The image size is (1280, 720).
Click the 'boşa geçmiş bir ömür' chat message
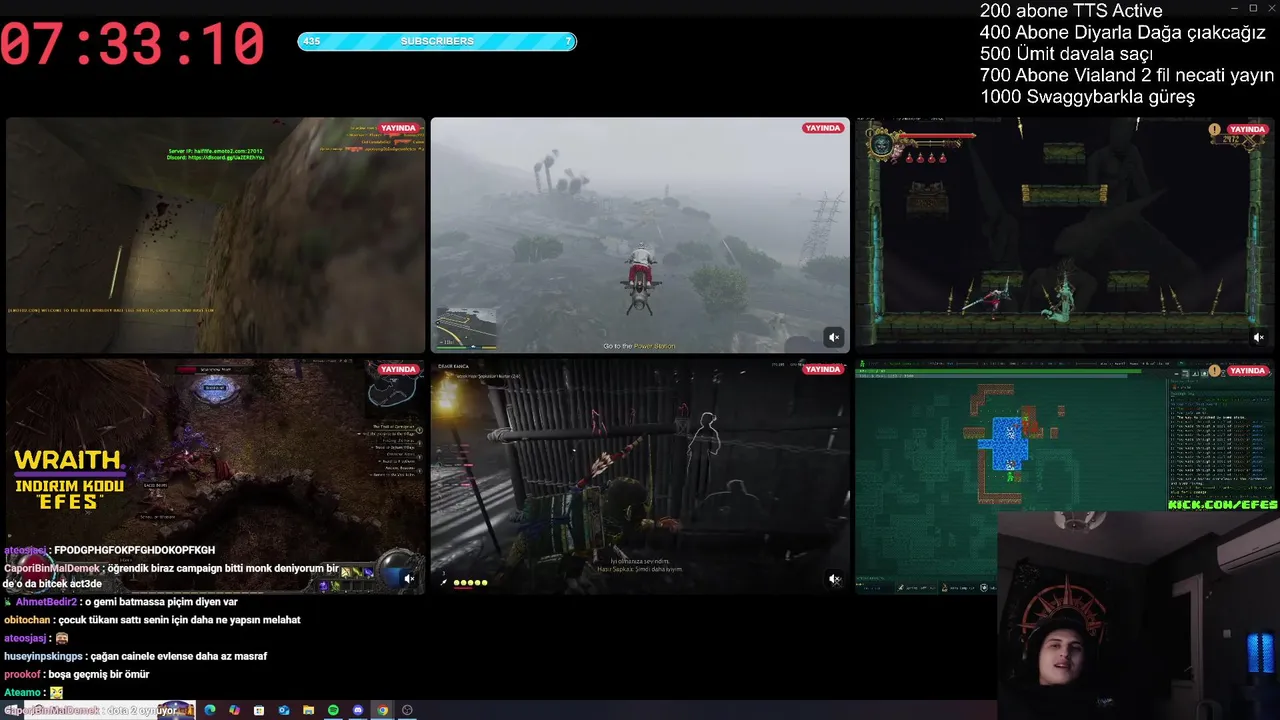[x=99, y=674]
